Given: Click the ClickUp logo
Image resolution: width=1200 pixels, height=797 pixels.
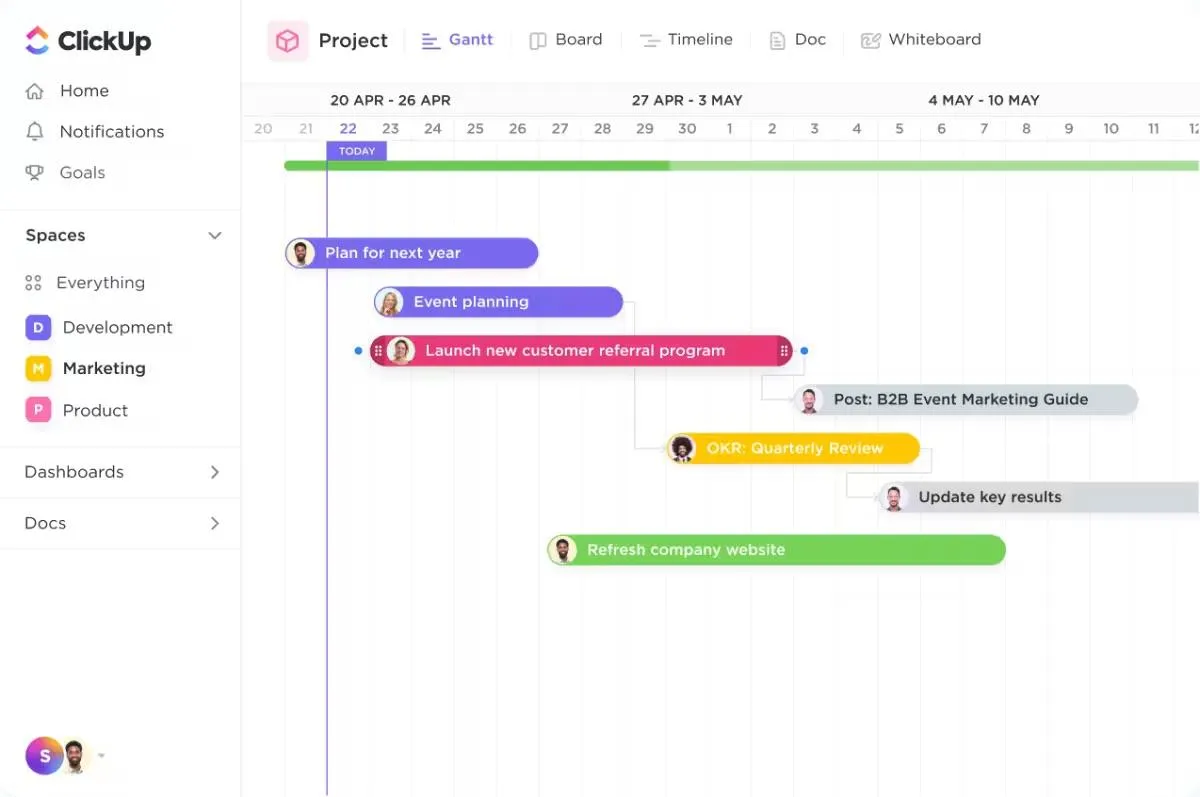Looking at the screenshot, I should click(88, 41).
